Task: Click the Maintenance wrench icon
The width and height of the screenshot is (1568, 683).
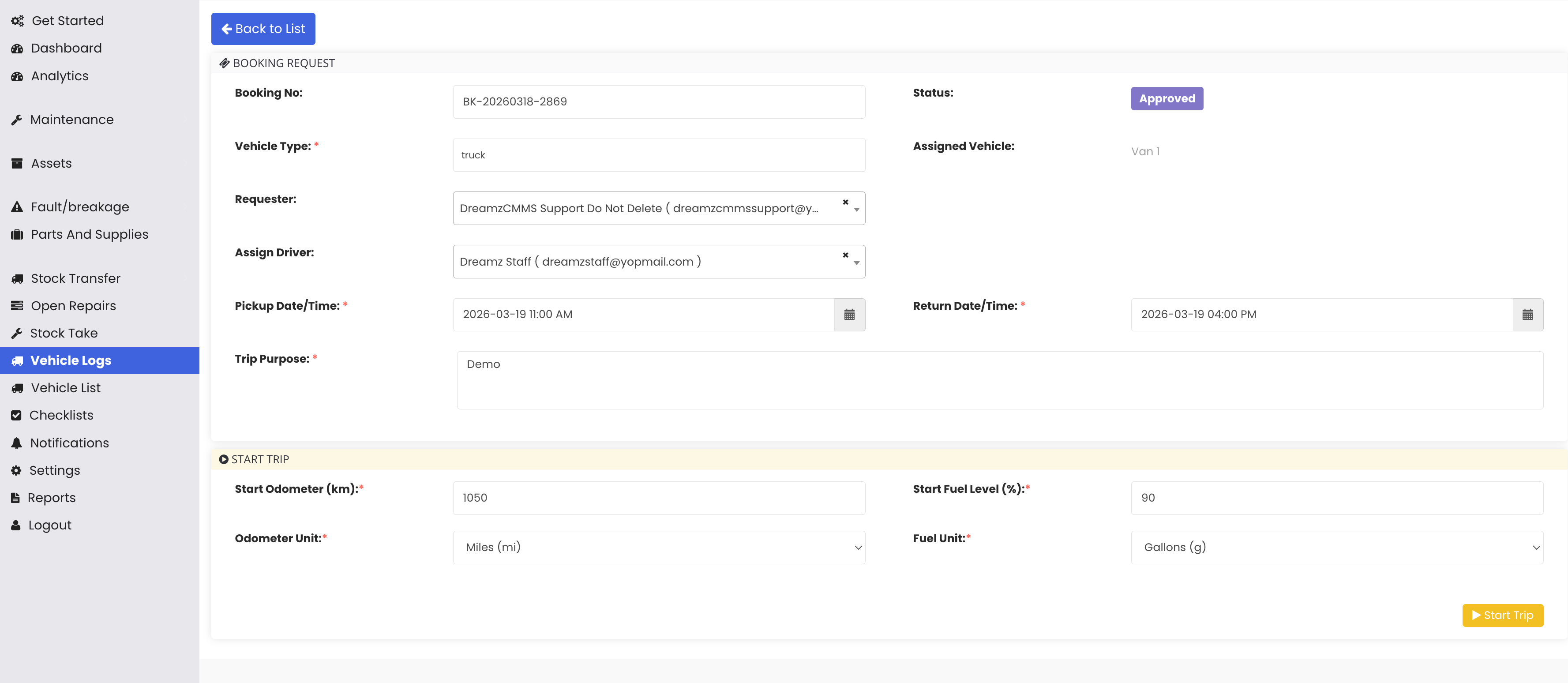Action: coord(16,120)
